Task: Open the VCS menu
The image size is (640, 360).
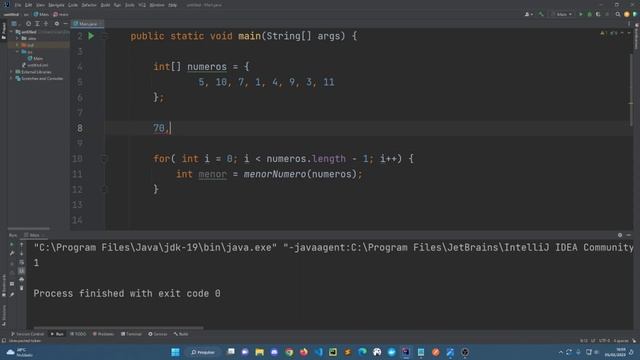Action: pos(142,5)
